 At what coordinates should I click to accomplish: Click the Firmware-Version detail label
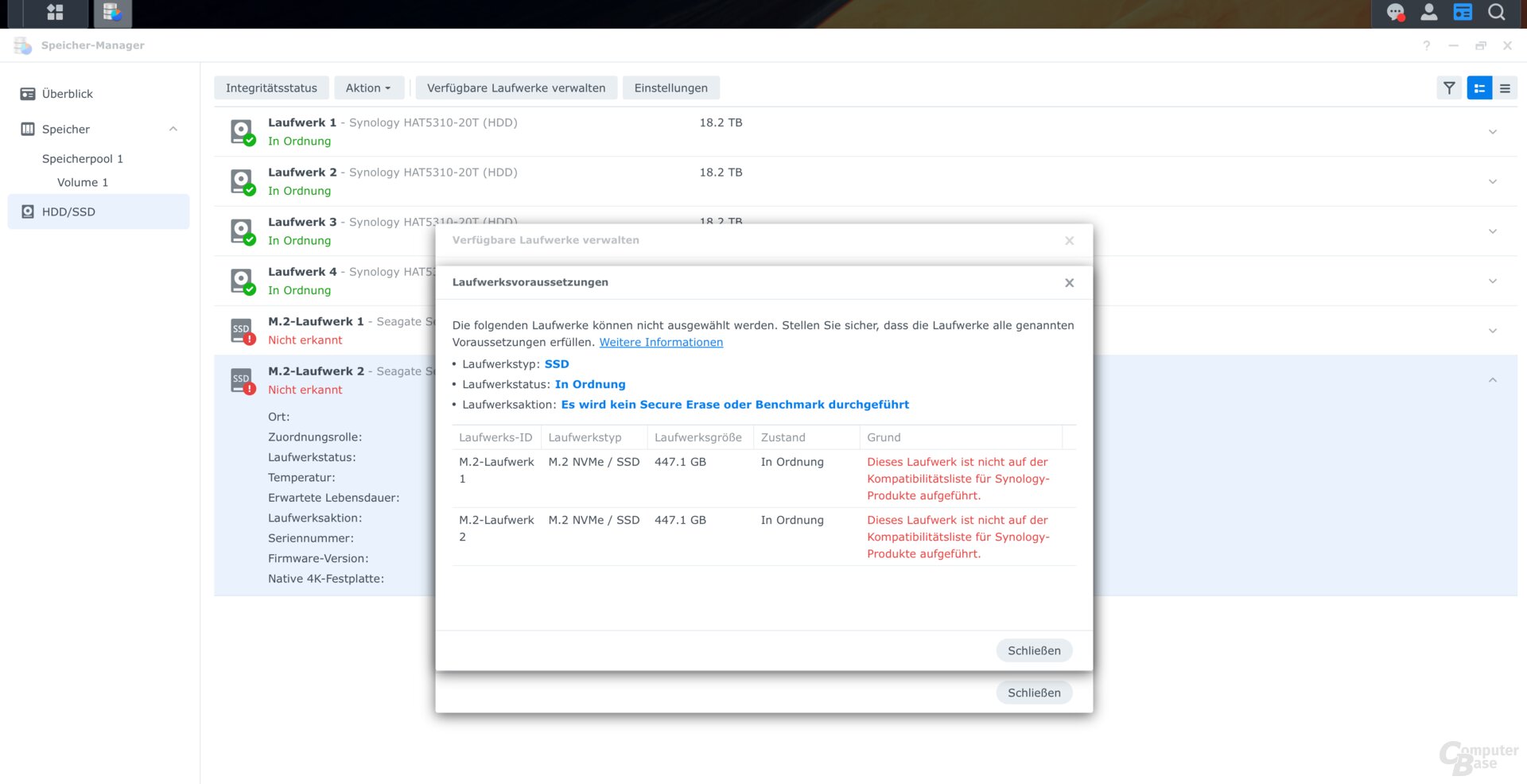tap(318, 558)
